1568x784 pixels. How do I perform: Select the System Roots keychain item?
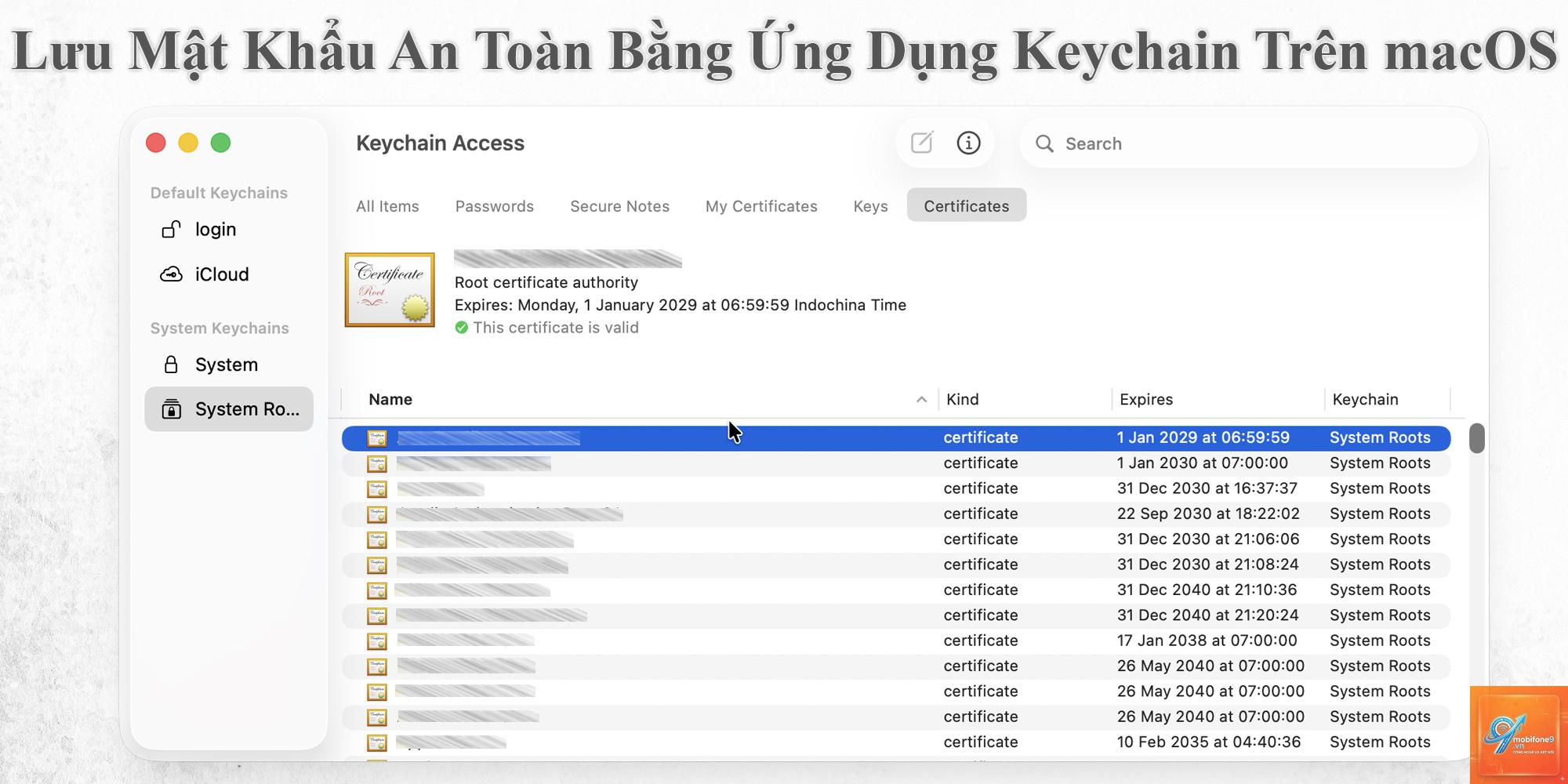click(229, 409)
